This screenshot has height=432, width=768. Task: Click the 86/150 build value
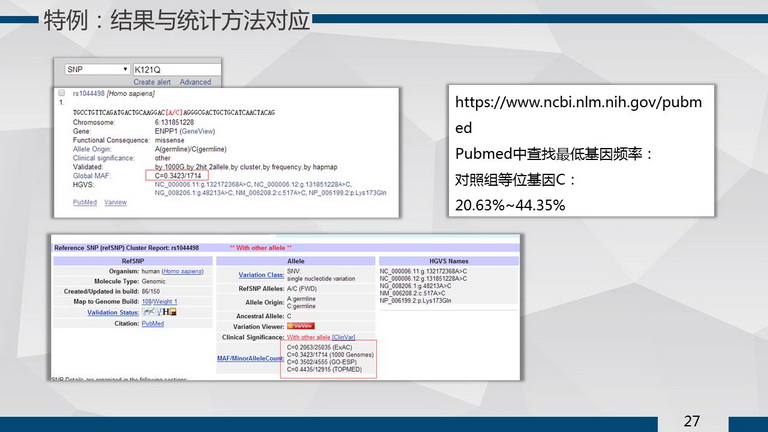click(151, 291)
